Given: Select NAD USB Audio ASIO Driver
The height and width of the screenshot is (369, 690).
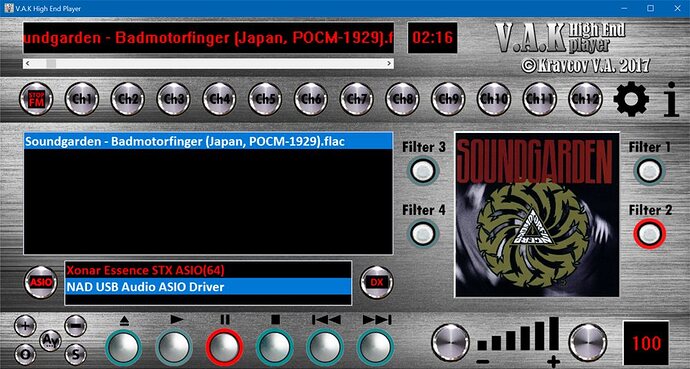Looking at the screenshot, I should pos(208,287).
